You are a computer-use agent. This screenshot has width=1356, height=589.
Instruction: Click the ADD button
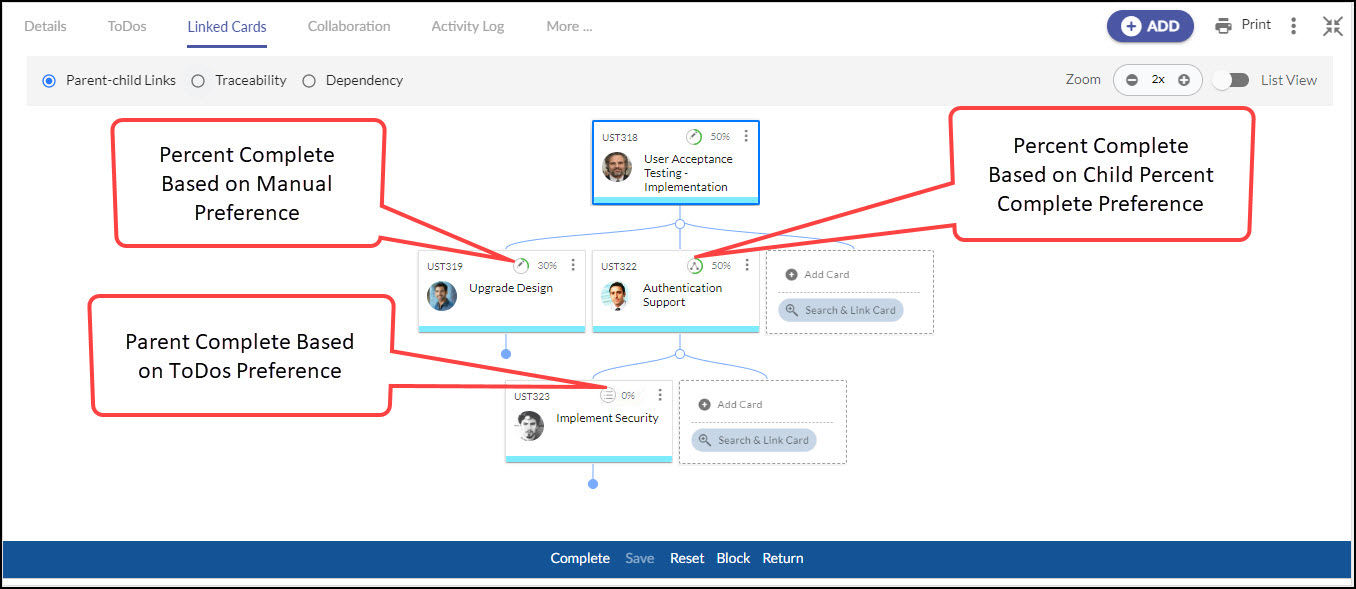coord(1150,26)
